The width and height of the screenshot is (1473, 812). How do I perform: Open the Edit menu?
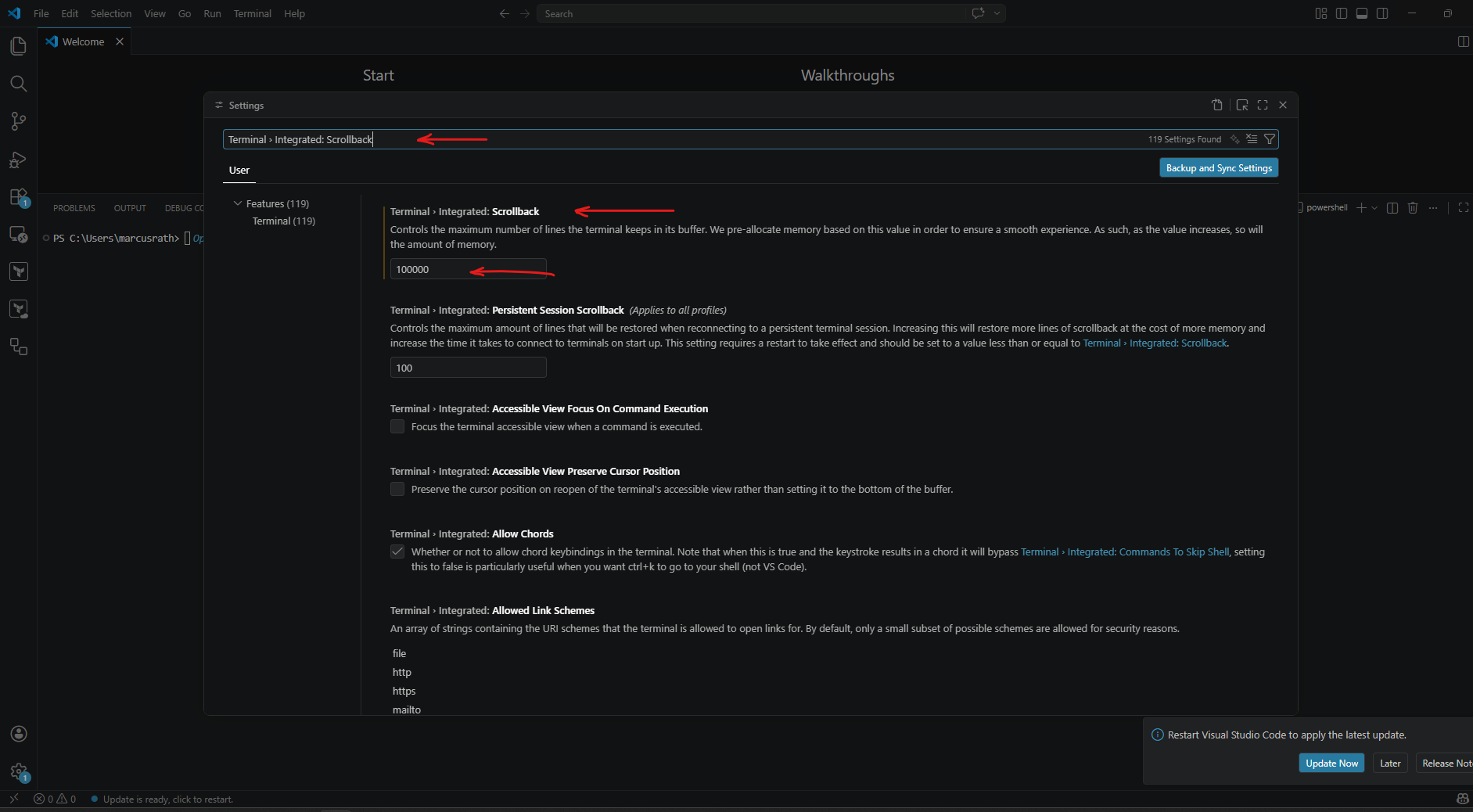pos(70,13)
